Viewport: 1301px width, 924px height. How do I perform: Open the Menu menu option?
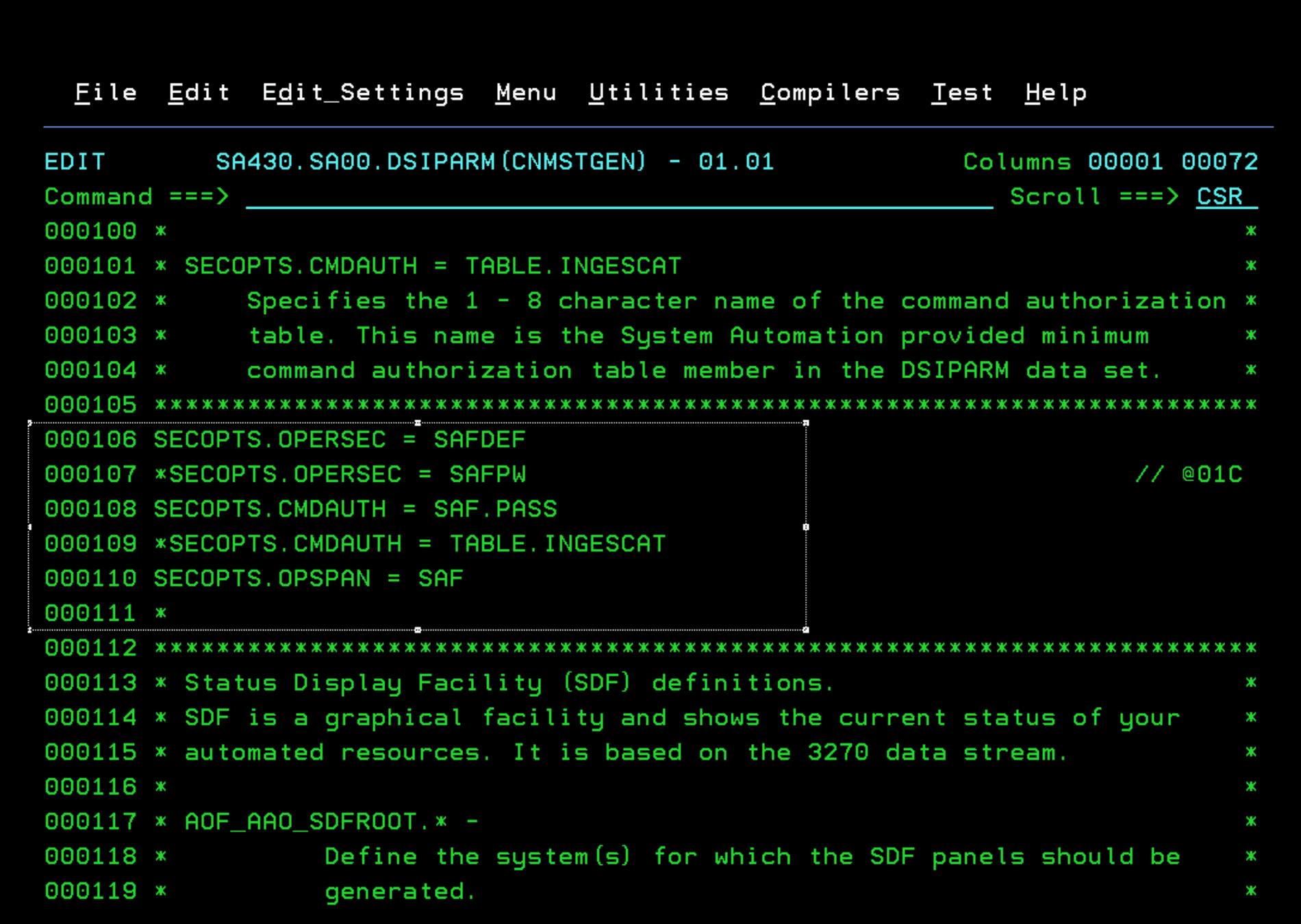(526, 92)
